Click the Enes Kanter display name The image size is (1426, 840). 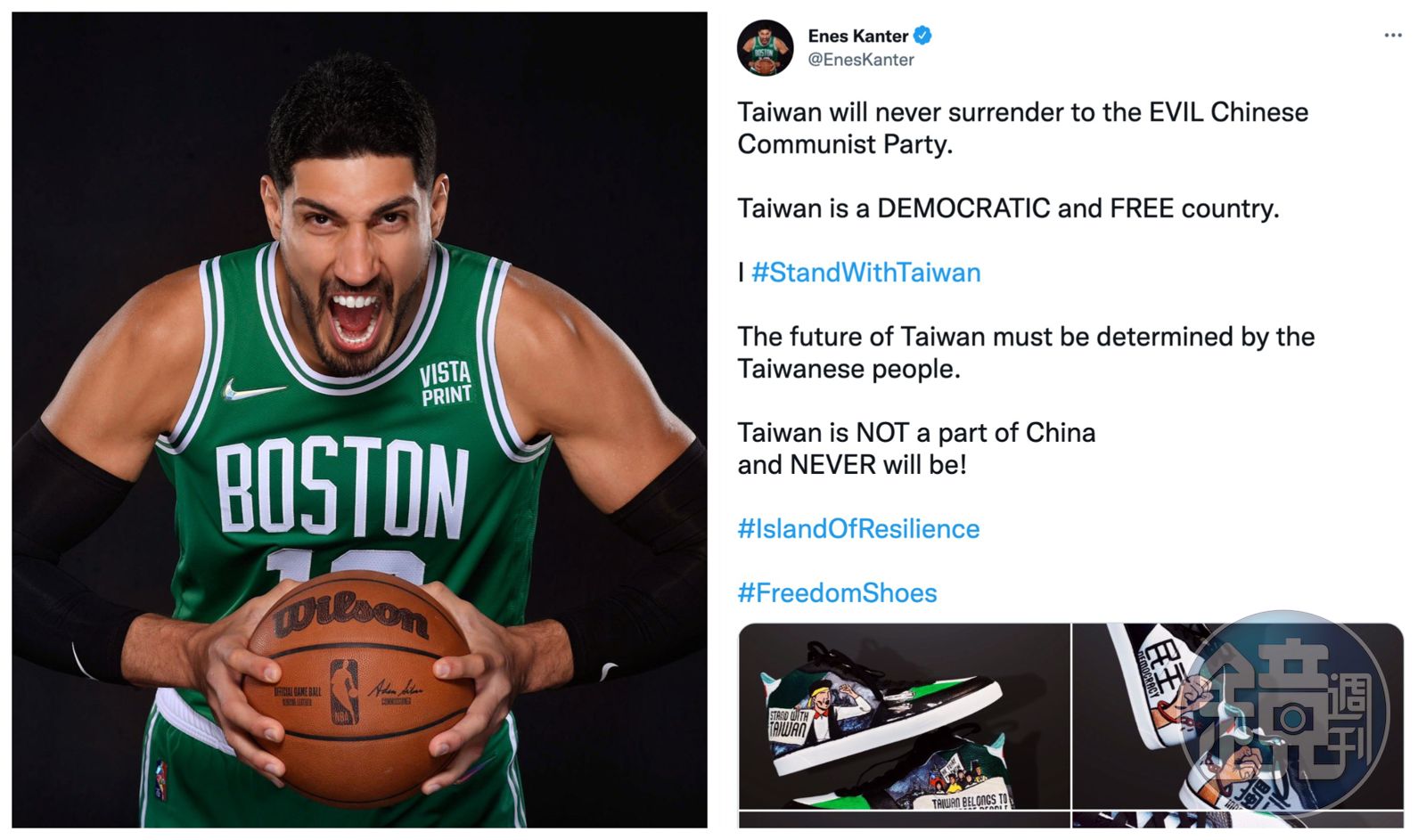click(x=857, y=36)
